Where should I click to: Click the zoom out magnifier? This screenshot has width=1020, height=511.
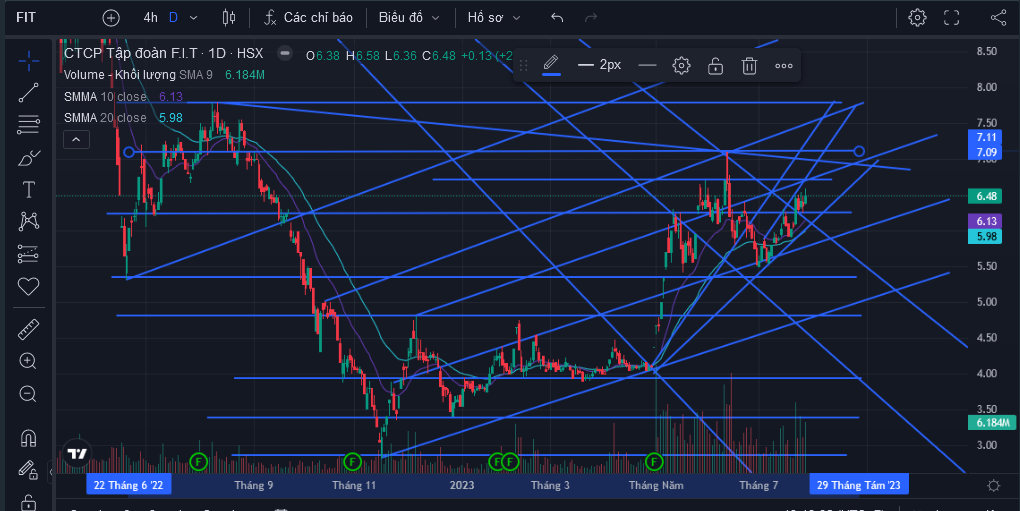point(28,394)
